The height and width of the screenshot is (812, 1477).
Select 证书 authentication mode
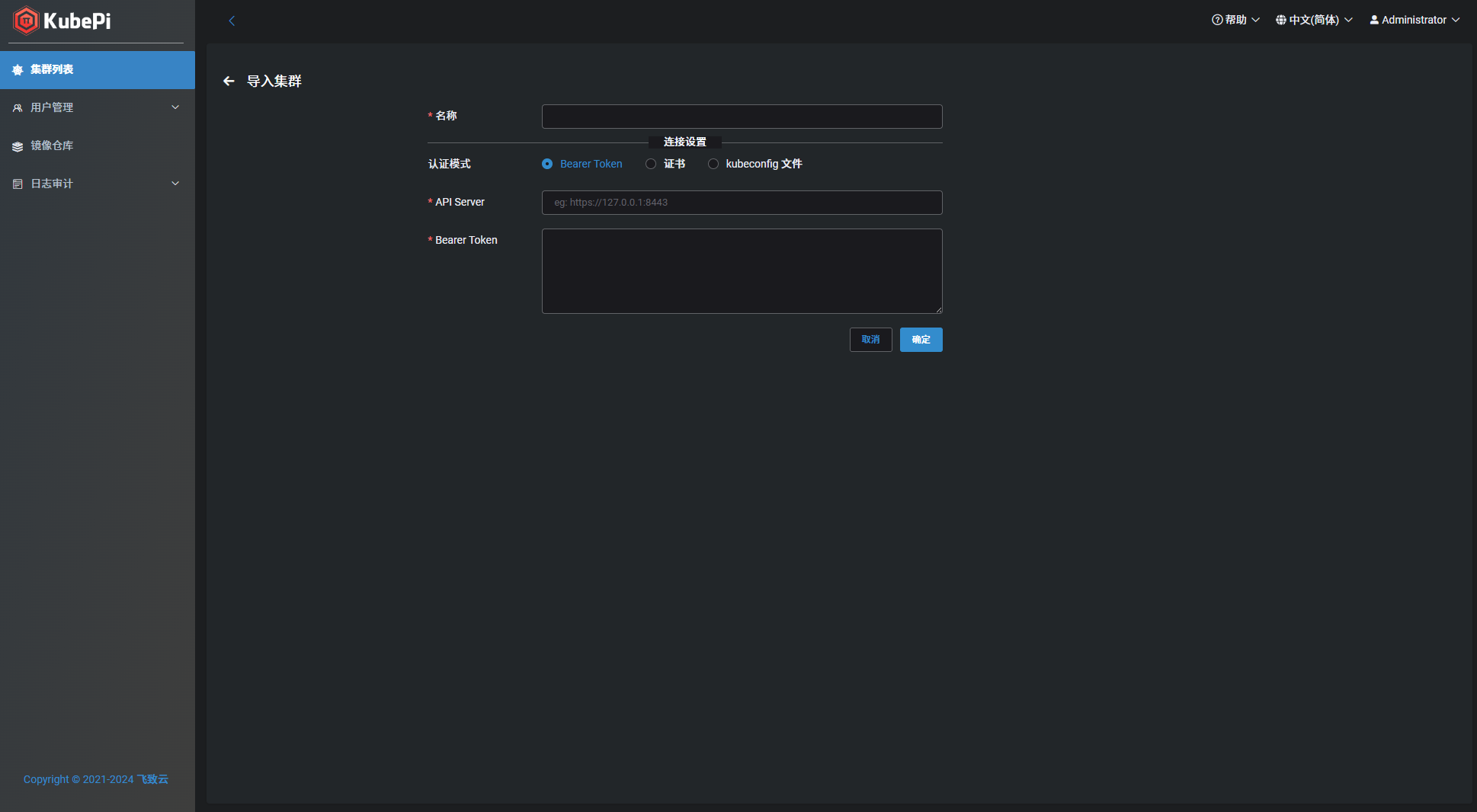[665, 164]
